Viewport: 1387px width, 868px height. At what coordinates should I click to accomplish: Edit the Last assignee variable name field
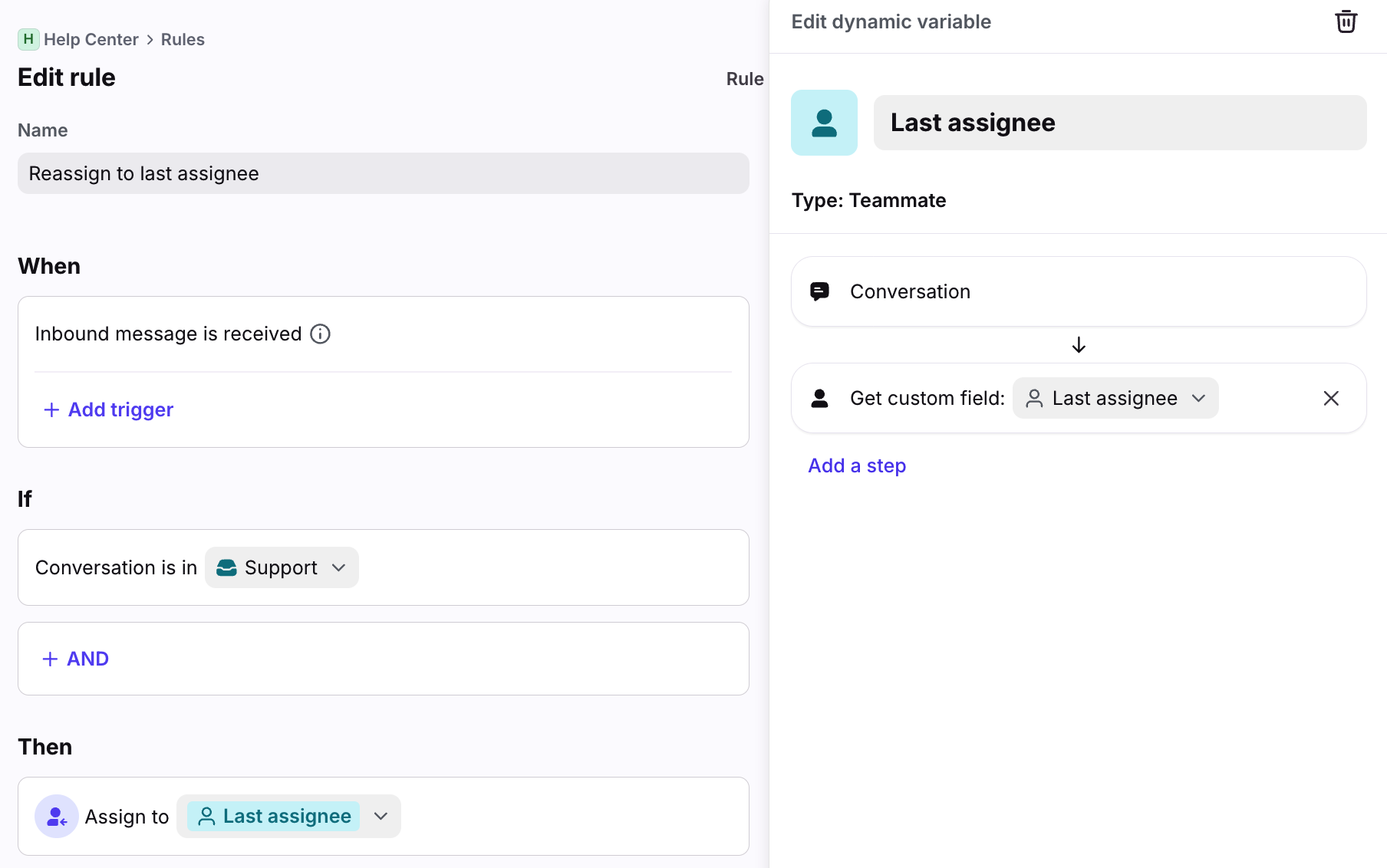pyautogui.click(x=1119, y=123)
